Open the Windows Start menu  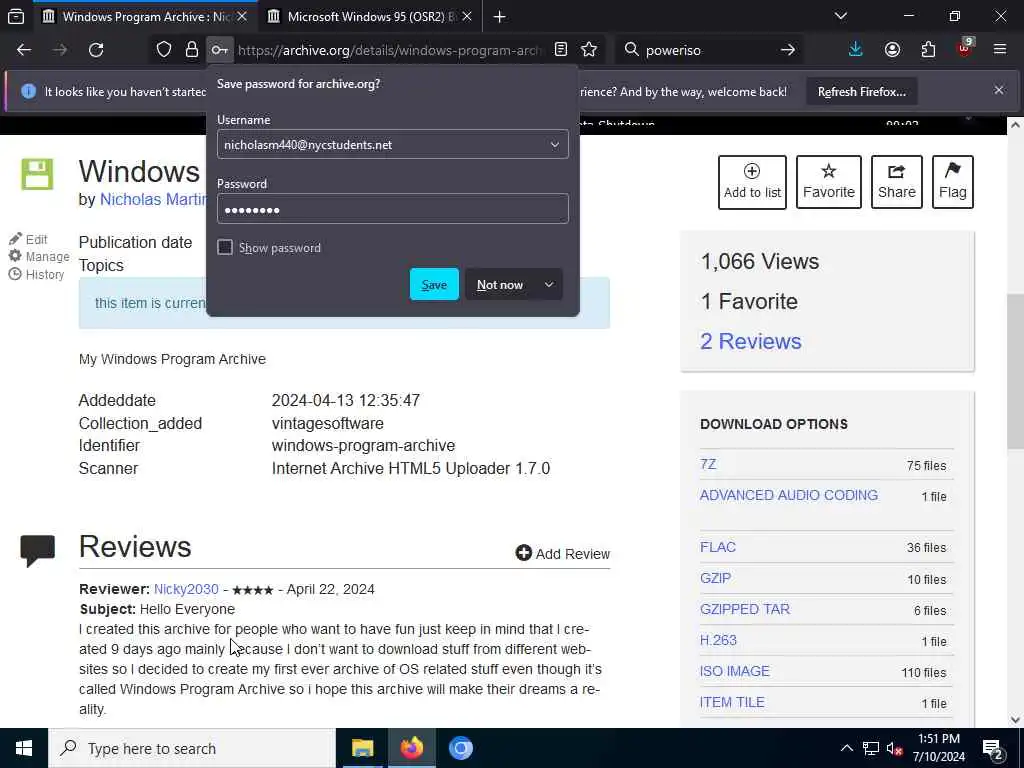point(24,748)
